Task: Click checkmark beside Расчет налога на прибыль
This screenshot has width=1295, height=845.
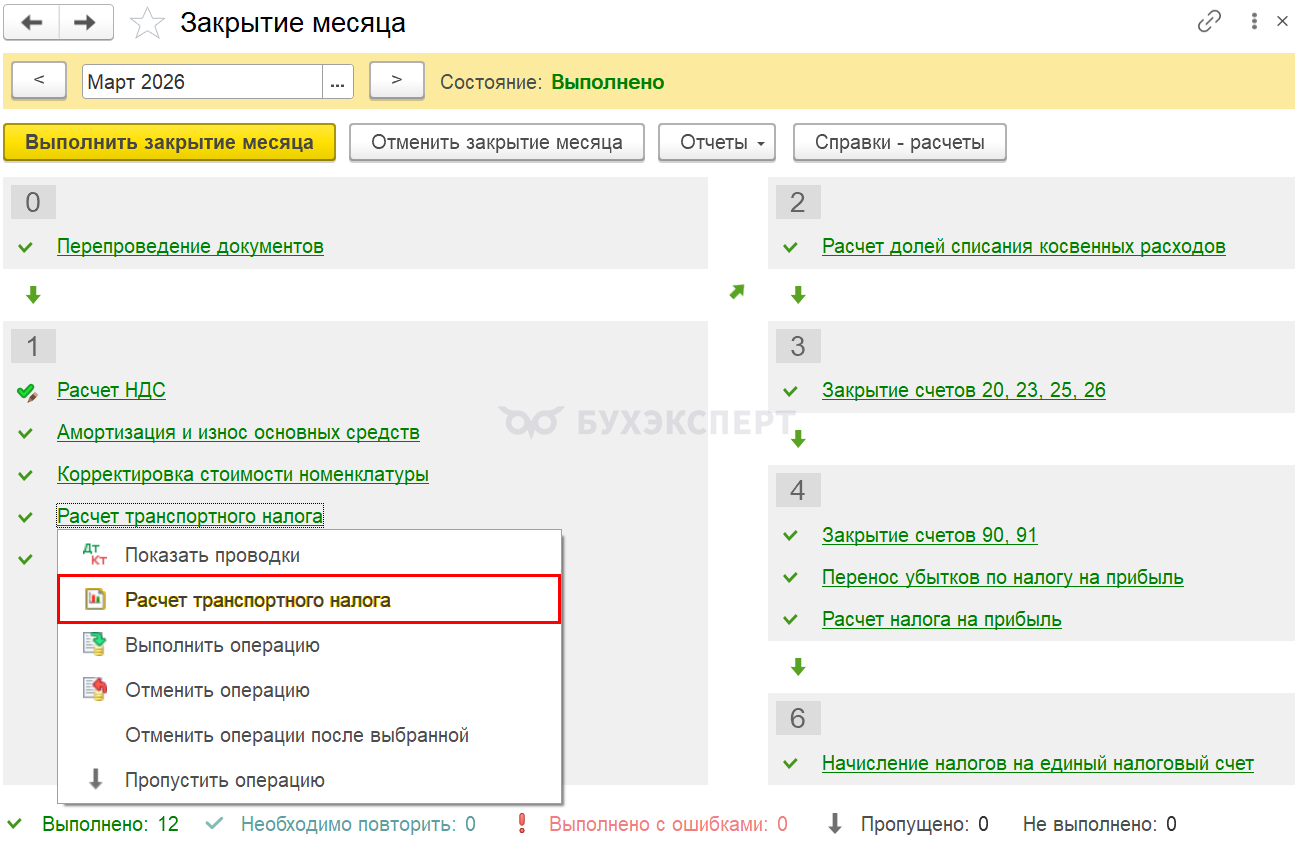Action: click(x=791, y=620)
